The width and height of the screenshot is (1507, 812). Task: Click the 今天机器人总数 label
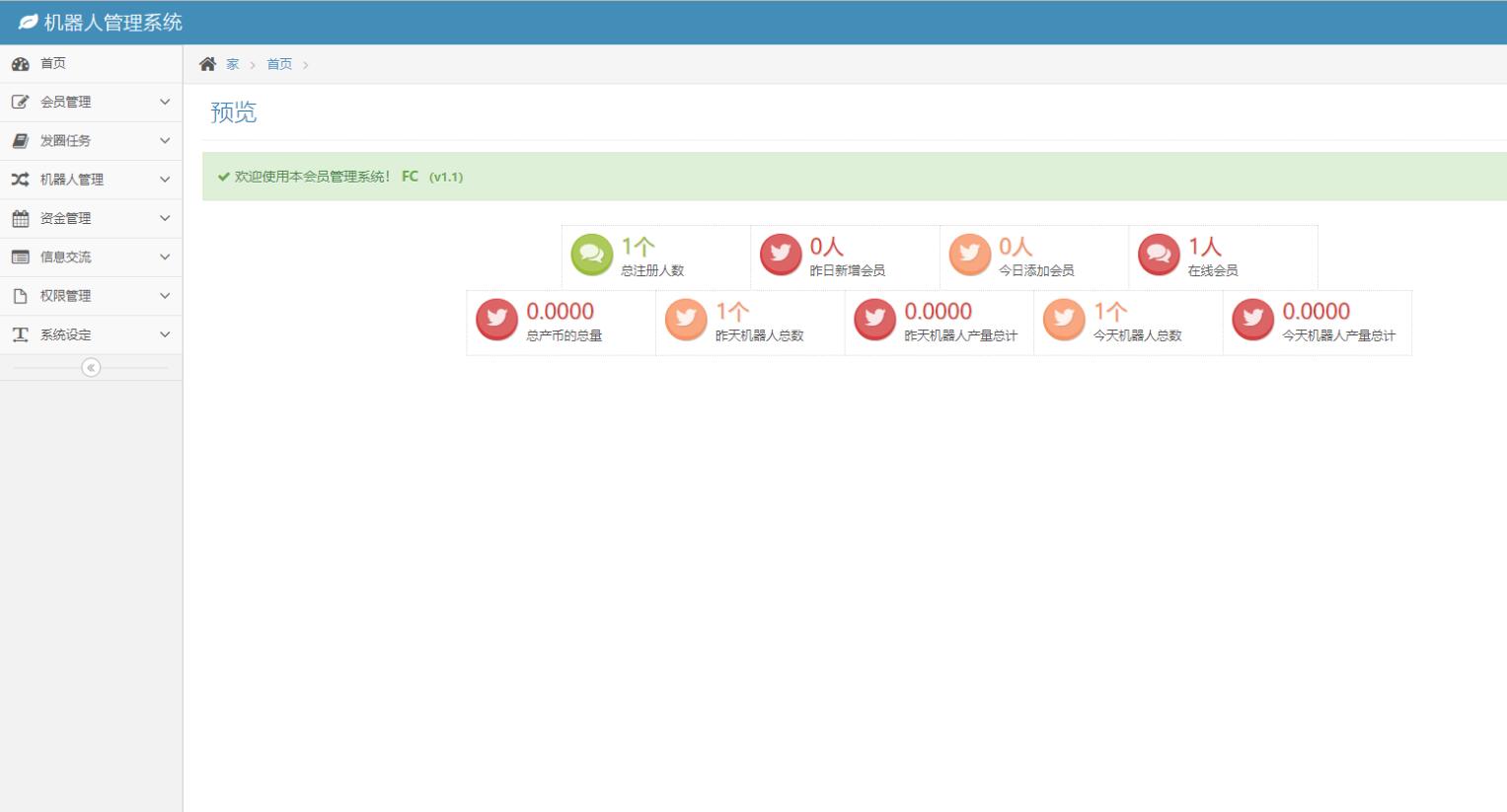[1138, 335]
